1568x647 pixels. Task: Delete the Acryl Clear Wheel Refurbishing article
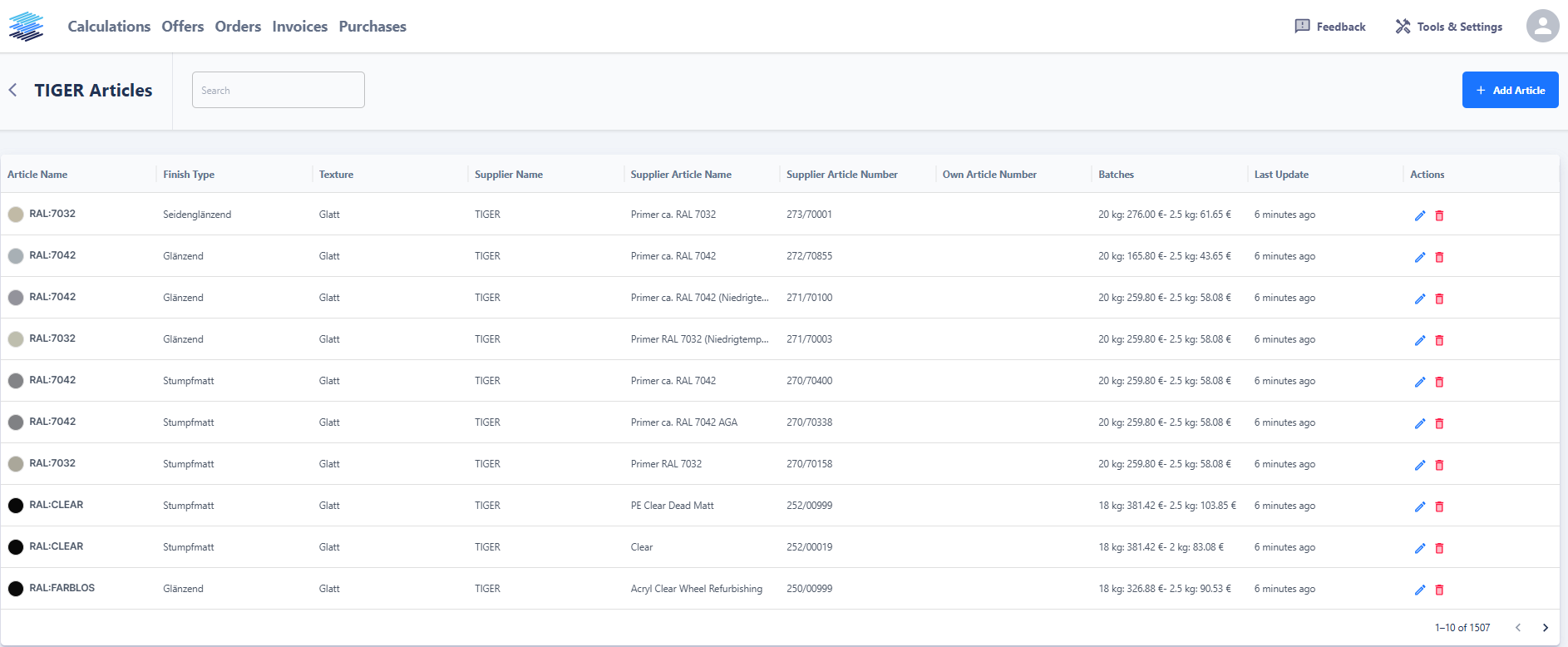point(1439,590)
